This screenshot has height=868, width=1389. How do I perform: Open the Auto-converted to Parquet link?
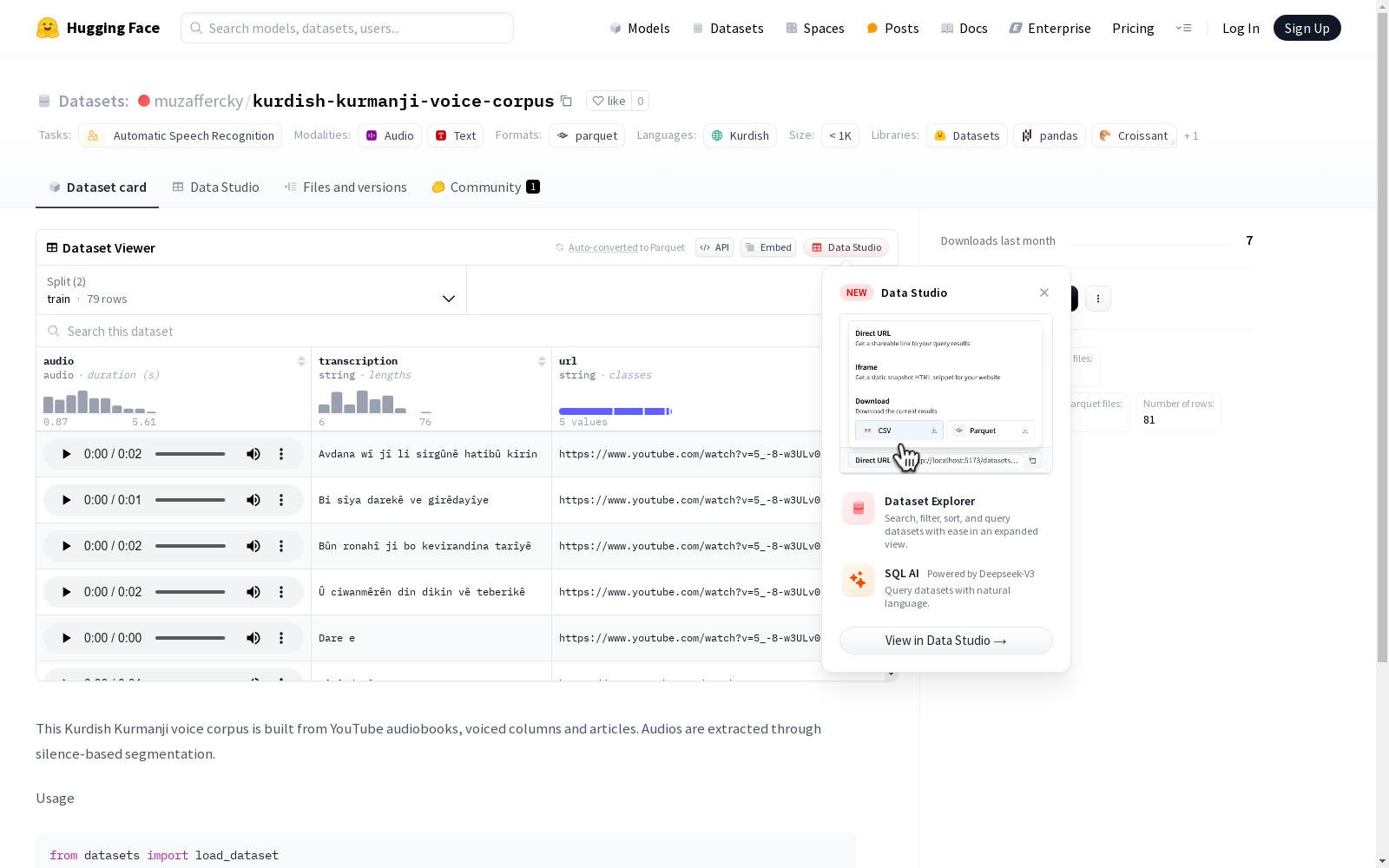coord(626,248)
